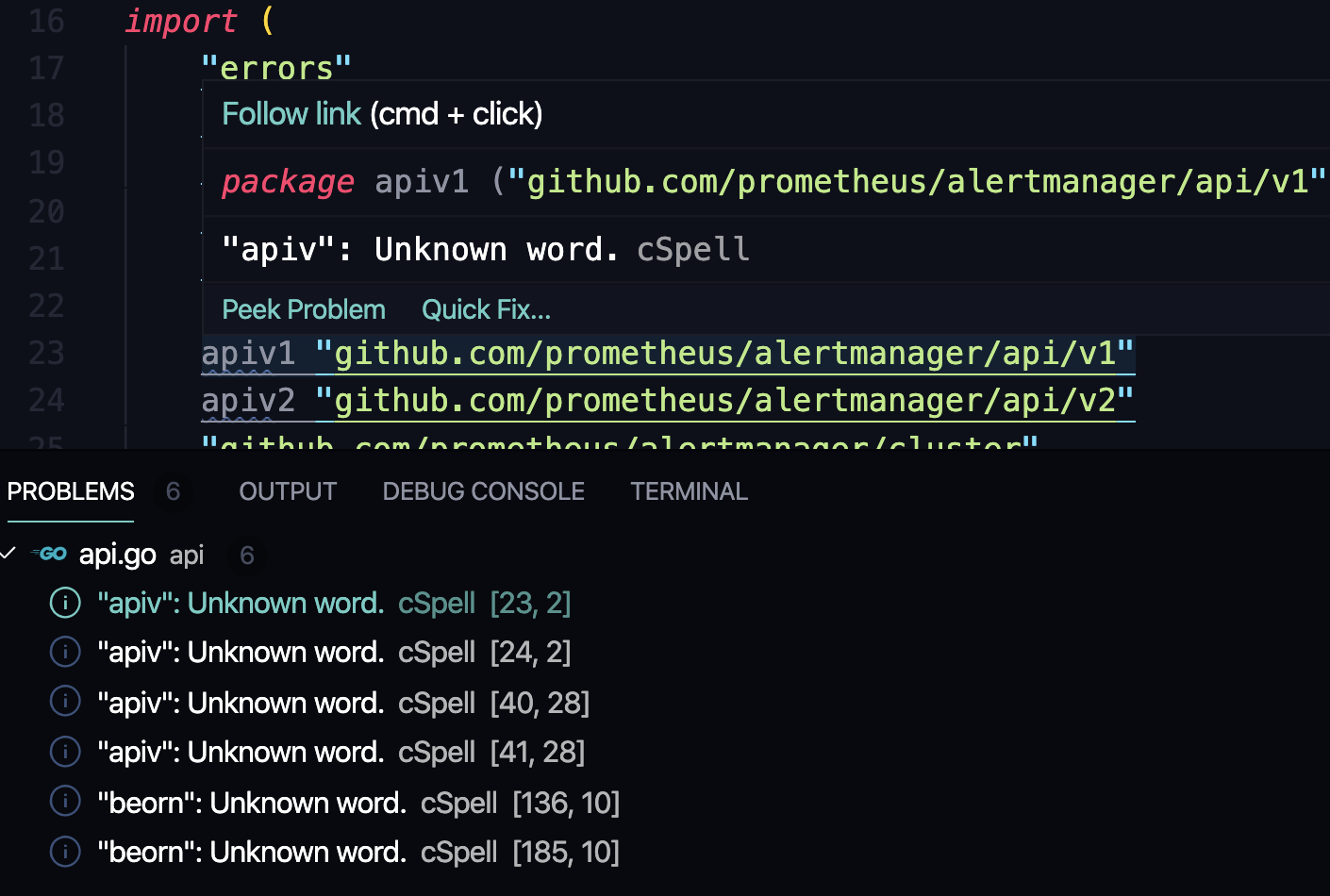This screenshot has width=1330, height=896.
Task: Click the info icon for "apiv" at line 24
Action: tap(64, 652)
